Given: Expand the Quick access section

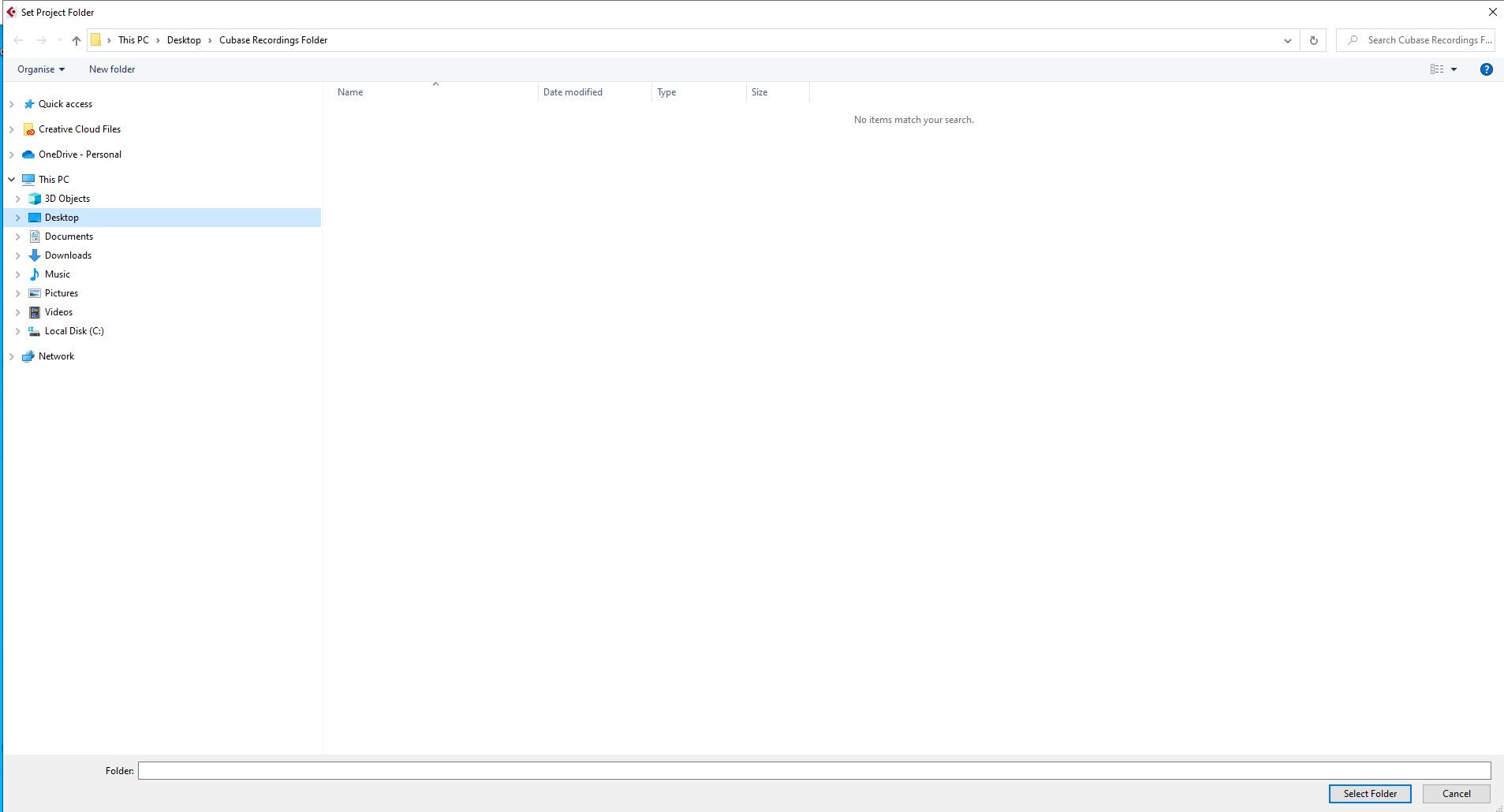Looking at the screenshot, I should pyautogui.click(x=12, y=103).
